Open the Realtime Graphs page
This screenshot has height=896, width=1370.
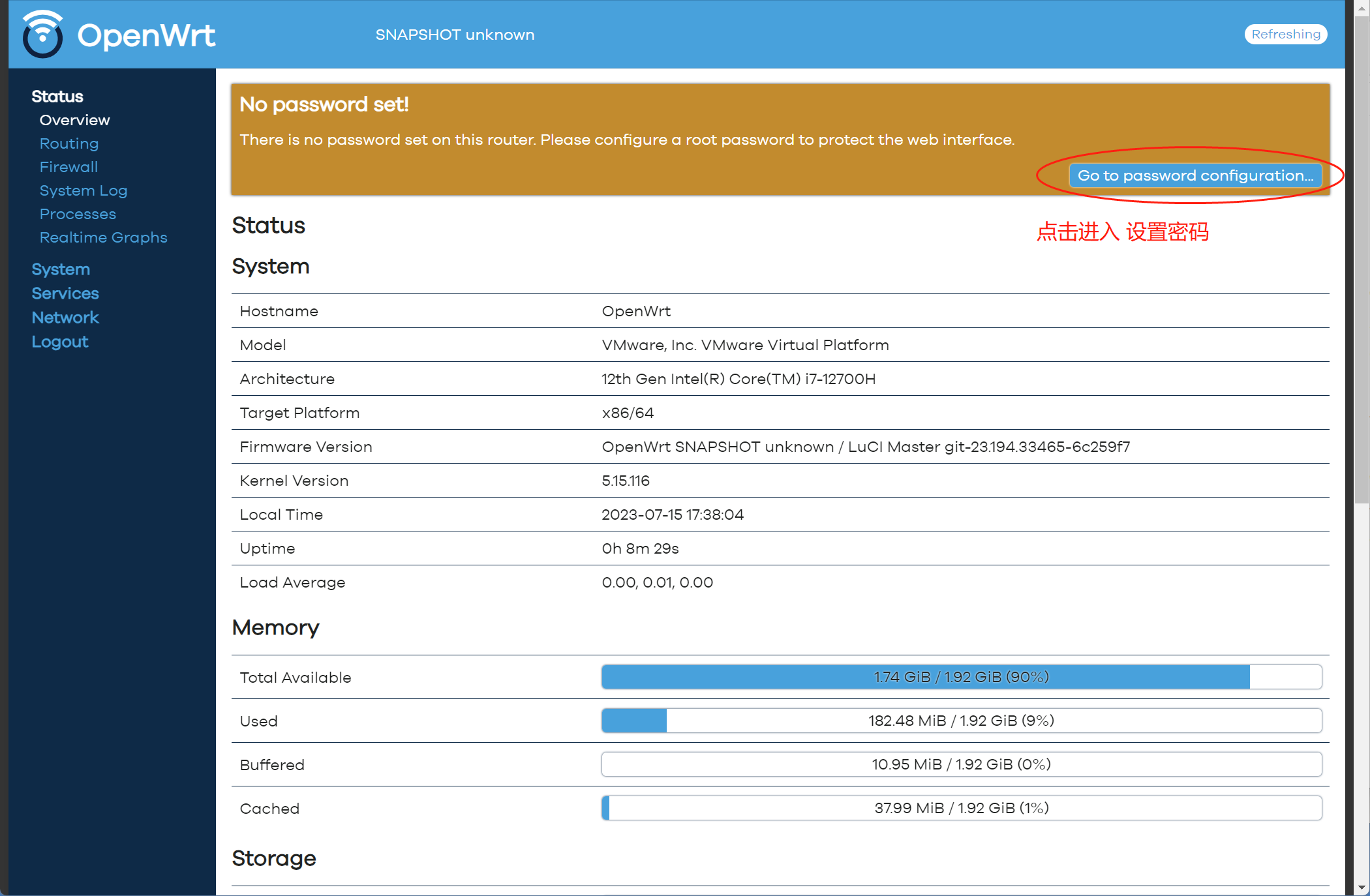click(x=104, y=237)
